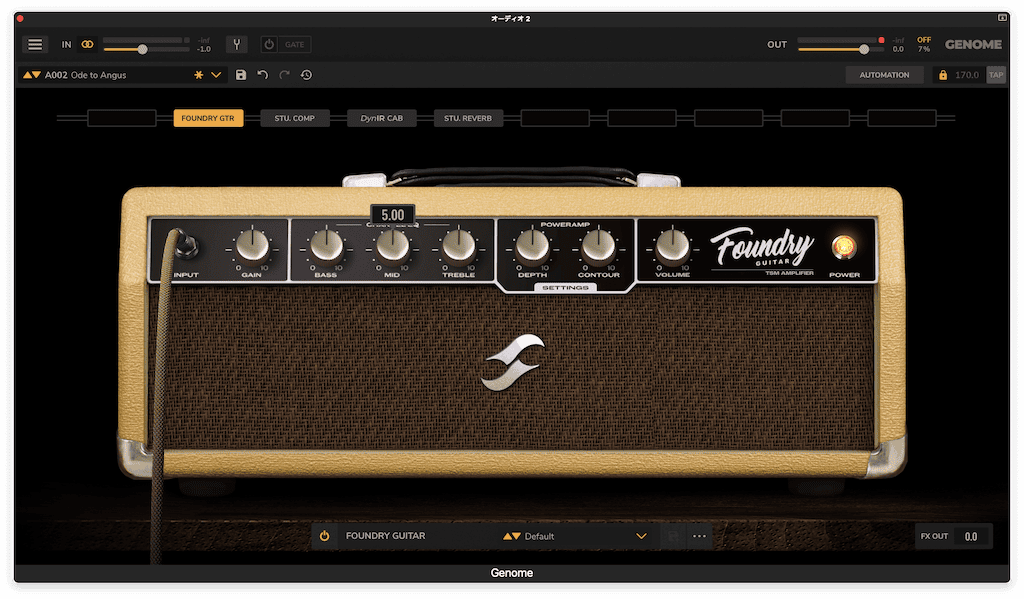Save the preset with the floppy disk icon
Screen dimensions: 1024x599
pos(241,75)
